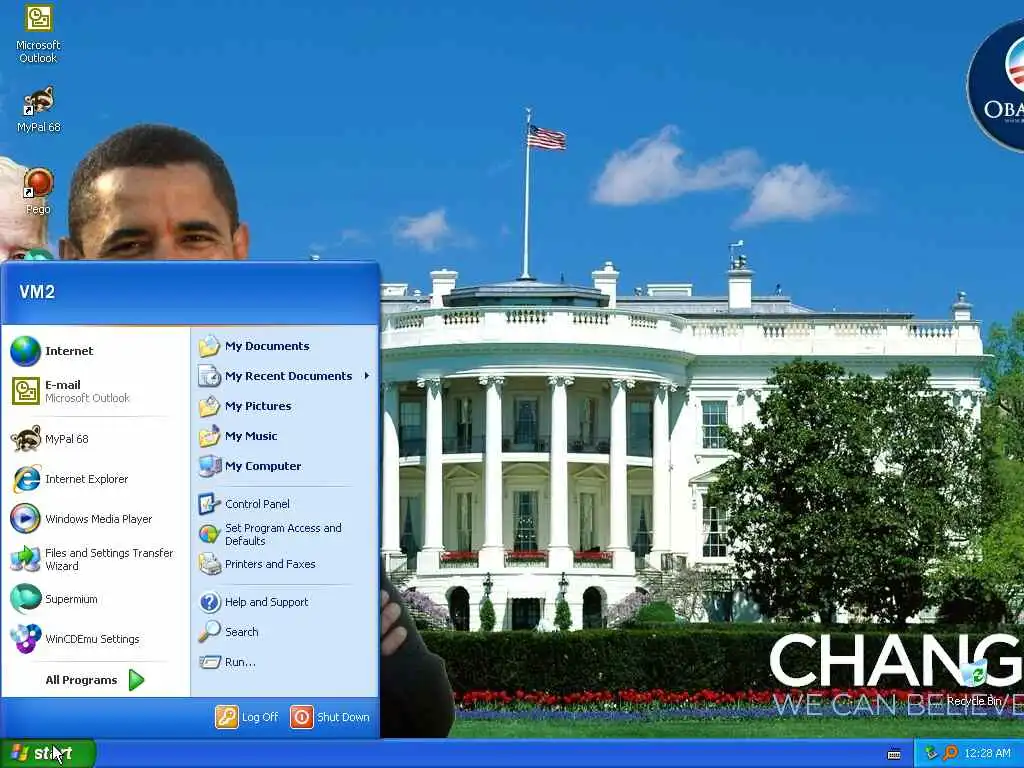Click the VM2 user name header
This screenshot has width=1024, height=768.
[37, 292]
